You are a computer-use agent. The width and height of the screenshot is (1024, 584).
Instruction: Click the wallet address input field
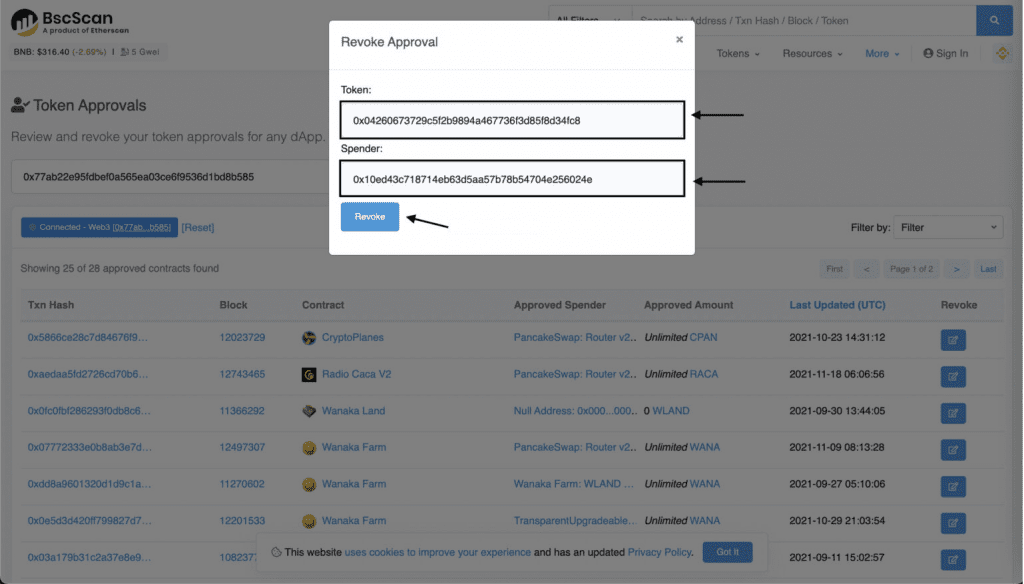pyautogui.click(x=170, y=176)
